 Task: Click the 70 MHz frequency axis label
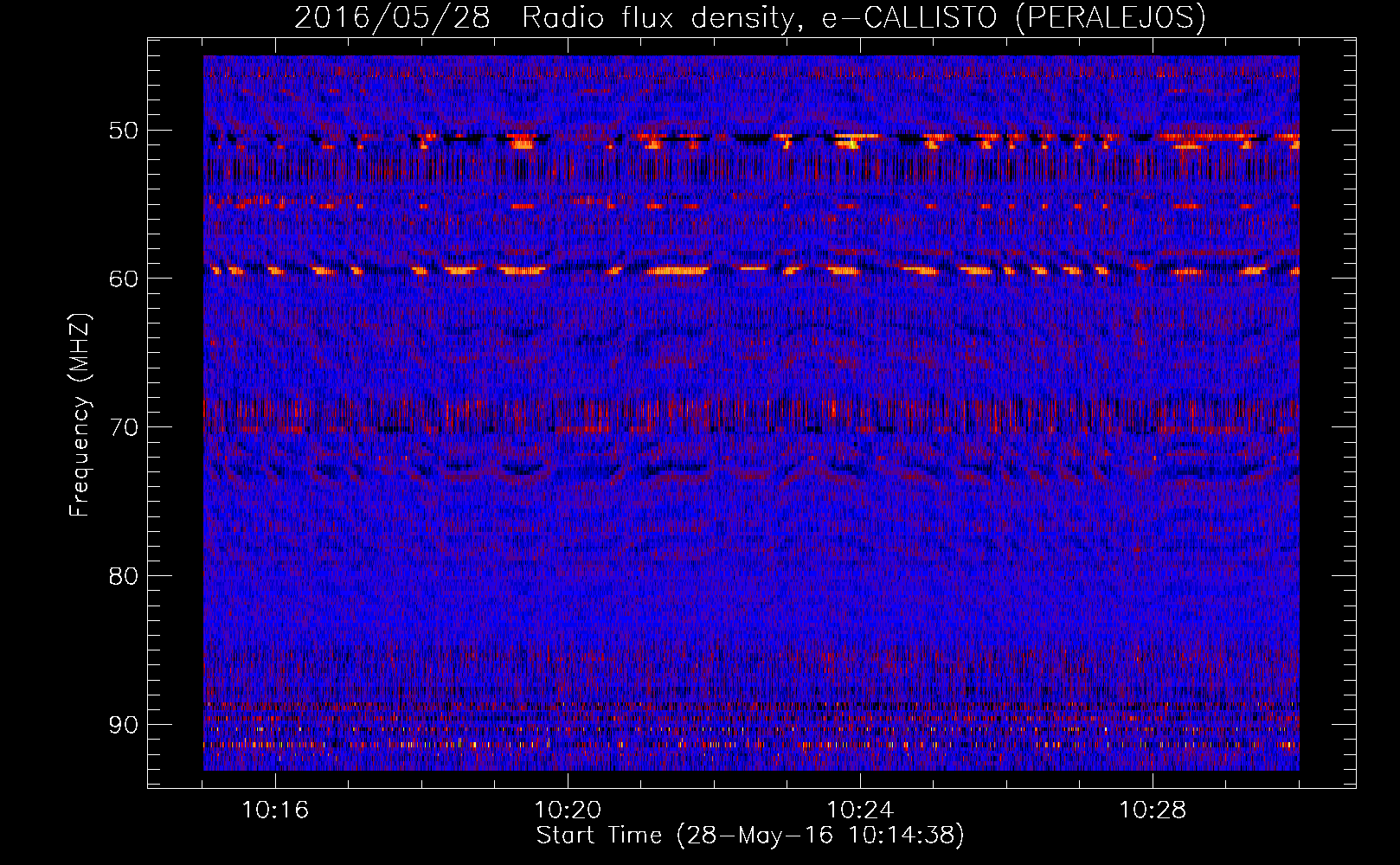123,427
